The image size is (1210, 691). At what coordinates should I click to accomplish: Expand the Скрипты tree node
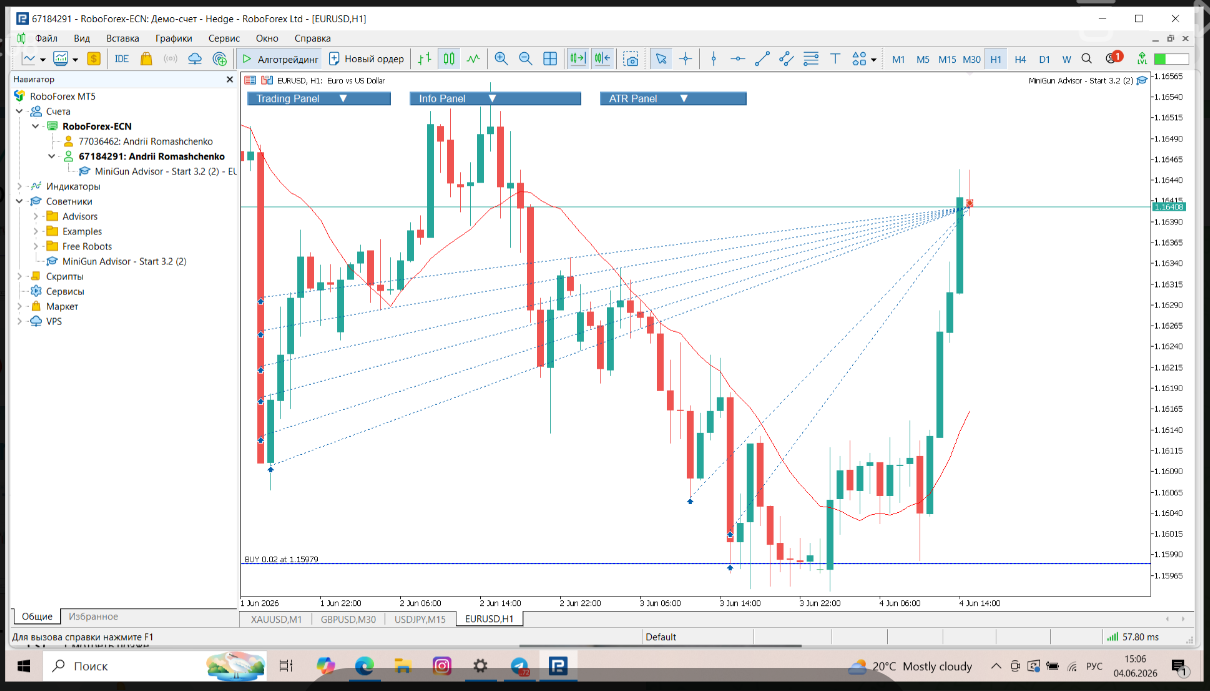coord(21,276)
